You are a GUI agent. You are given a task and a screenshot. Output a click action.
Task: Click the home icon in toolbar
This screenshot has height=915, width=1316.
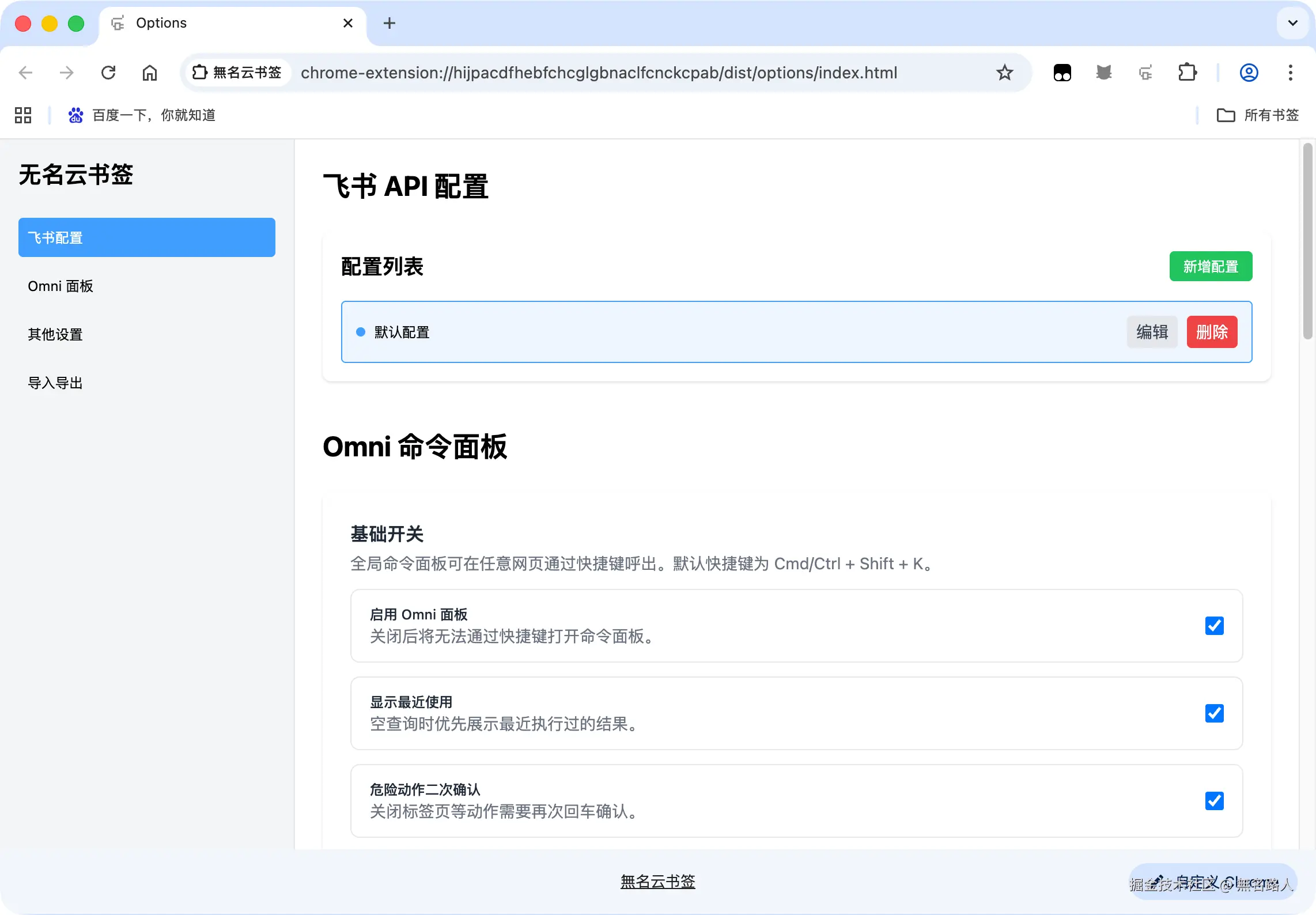pyautogui.click(x=150, y=73)
